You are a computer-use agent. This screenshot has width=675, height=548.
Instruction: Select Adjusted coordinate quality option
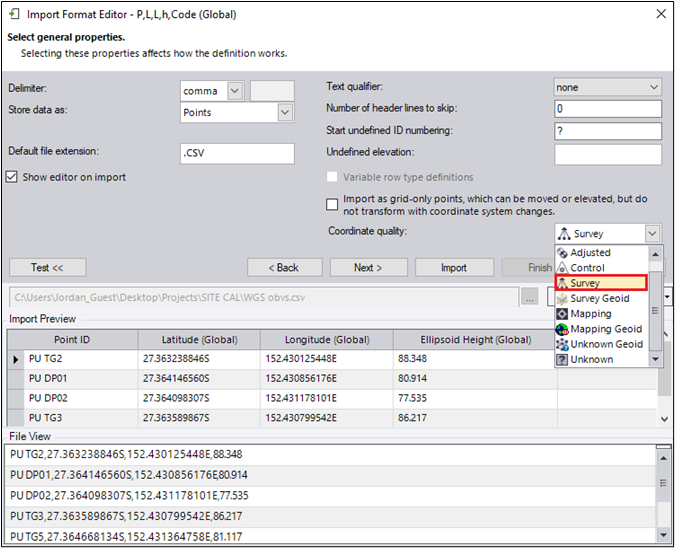click(x=602, y=253)
